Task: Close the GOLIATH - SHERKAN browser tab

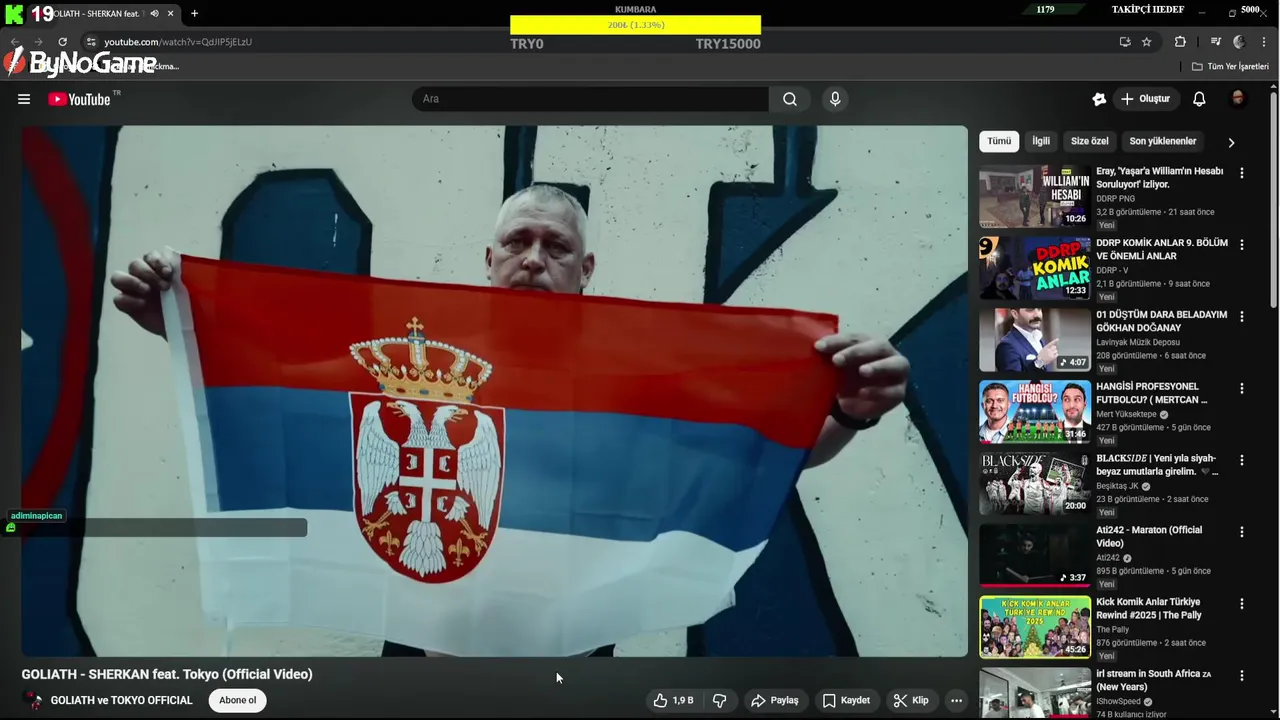Action: (x=170, y=14)
